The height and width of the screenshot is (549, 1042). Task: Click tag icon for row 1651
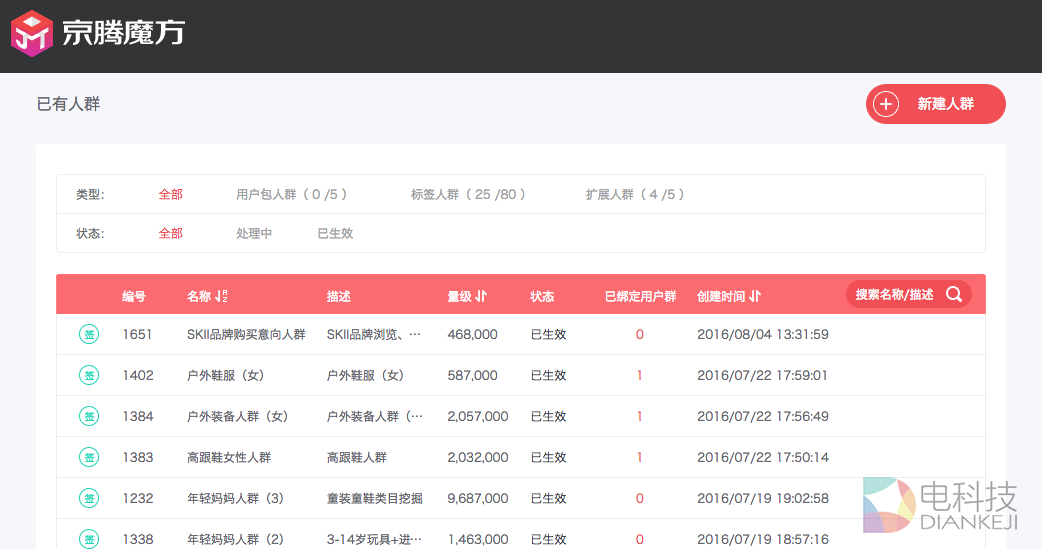tap(89, 334)
